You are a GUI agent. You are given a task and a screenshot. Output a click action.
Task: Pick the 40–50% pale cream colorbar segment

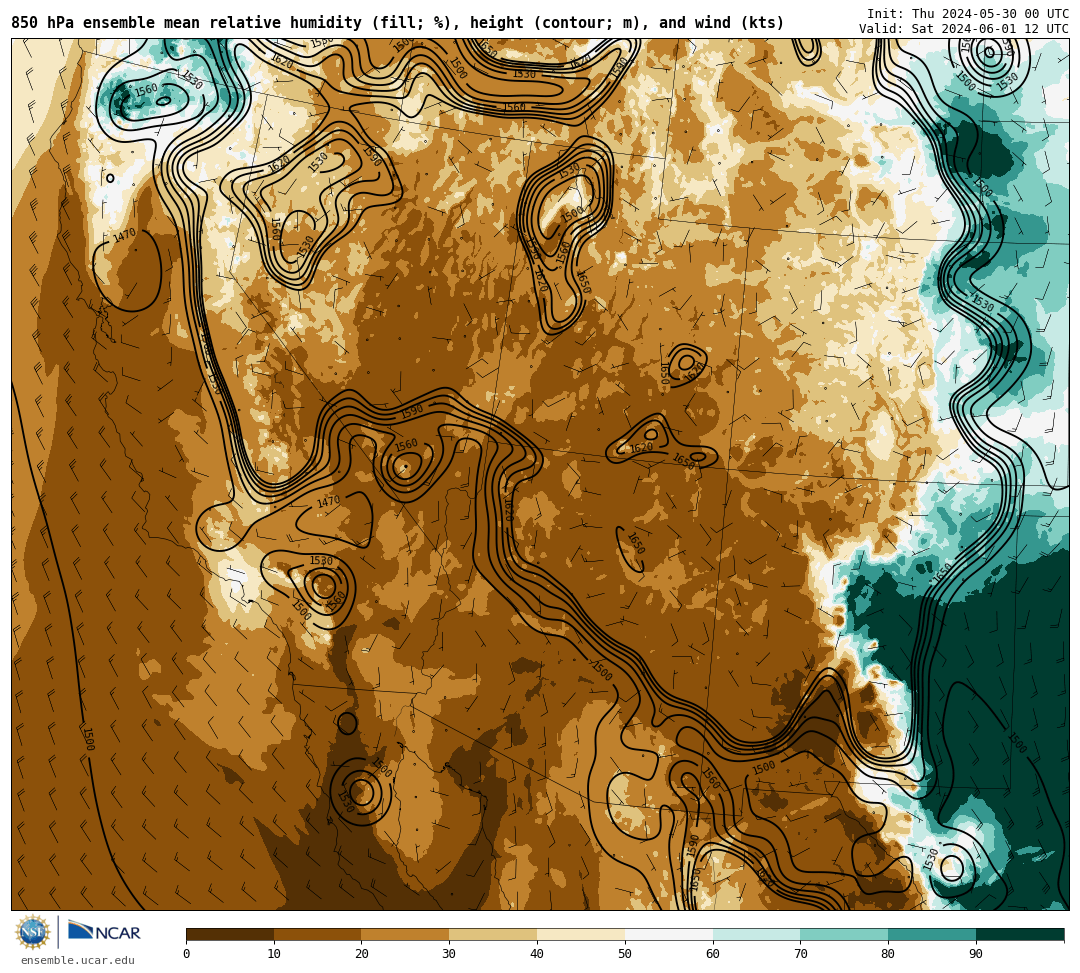tap(581, 934)
